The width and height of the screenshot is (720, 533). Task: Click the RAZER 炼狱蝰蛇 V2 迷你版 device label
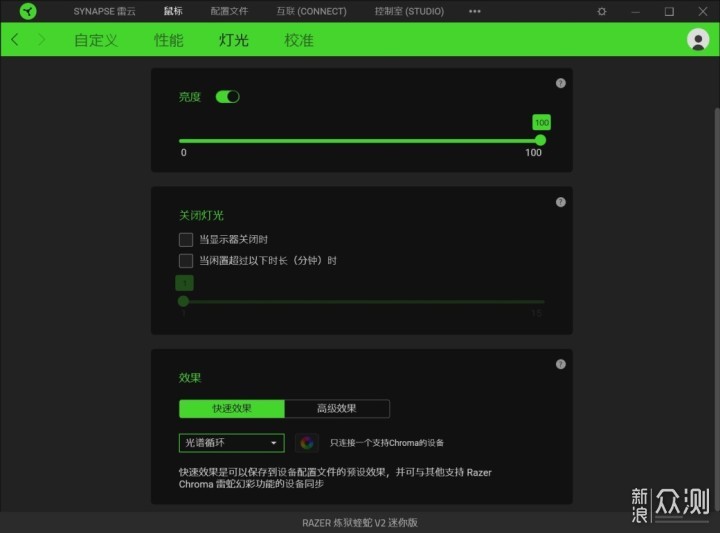[x=360, y=523]
